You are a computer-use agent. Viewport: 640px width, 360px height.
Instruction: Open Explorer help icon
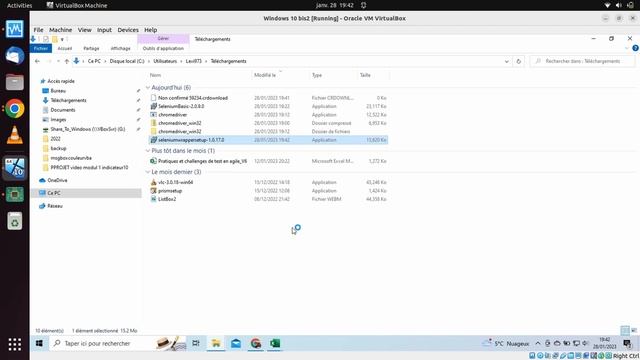(635, 48)
